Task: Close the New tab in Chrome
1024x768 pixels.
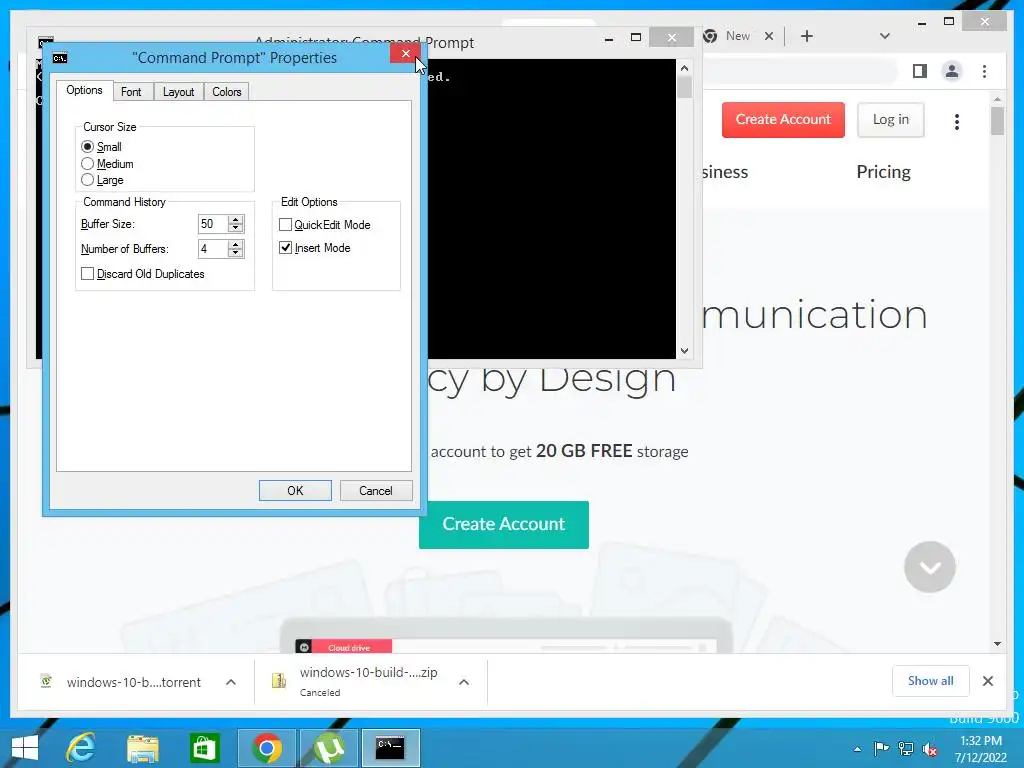Action: coord(769,36)
